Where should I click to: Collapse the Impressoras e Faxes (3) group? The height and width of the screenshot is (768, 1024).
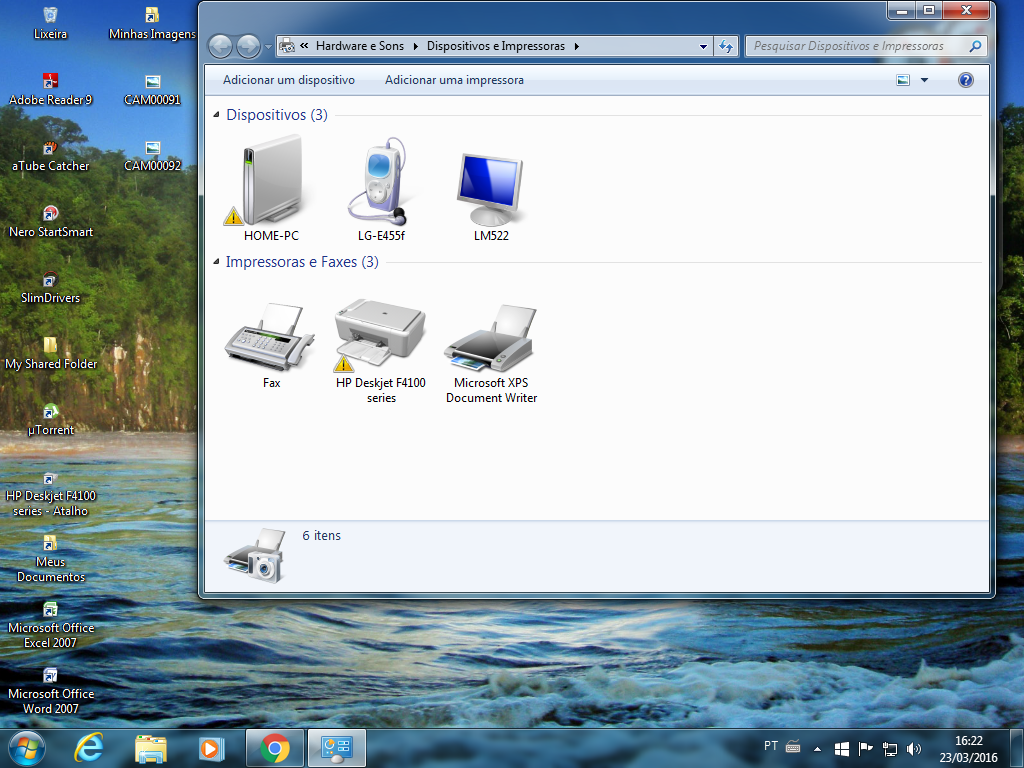(216, 262)
